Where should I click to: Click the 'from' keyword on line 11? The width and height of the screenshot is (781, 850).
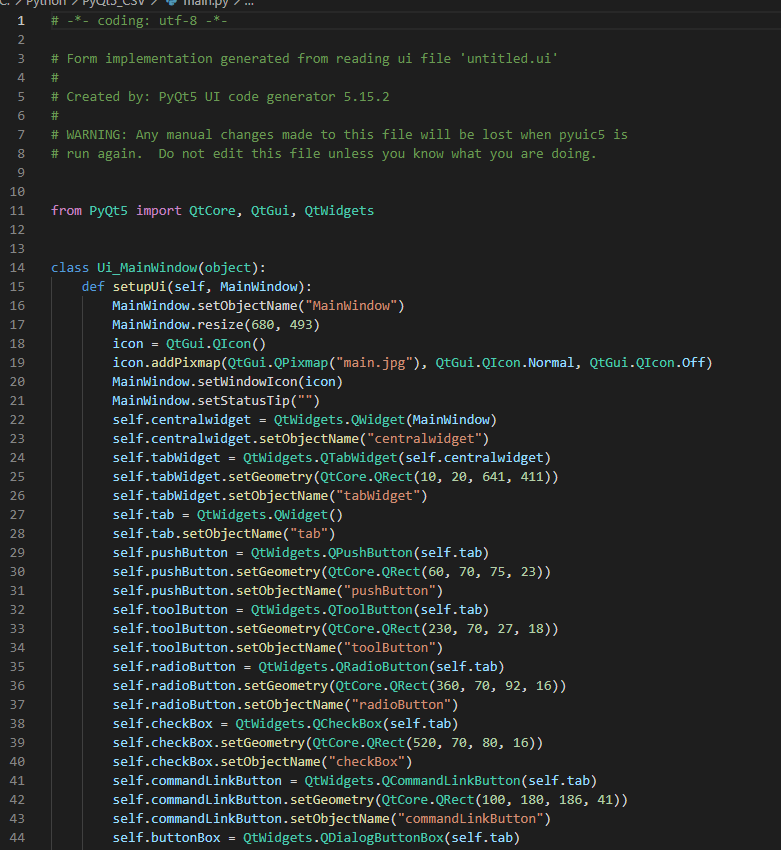coord(66,211)
